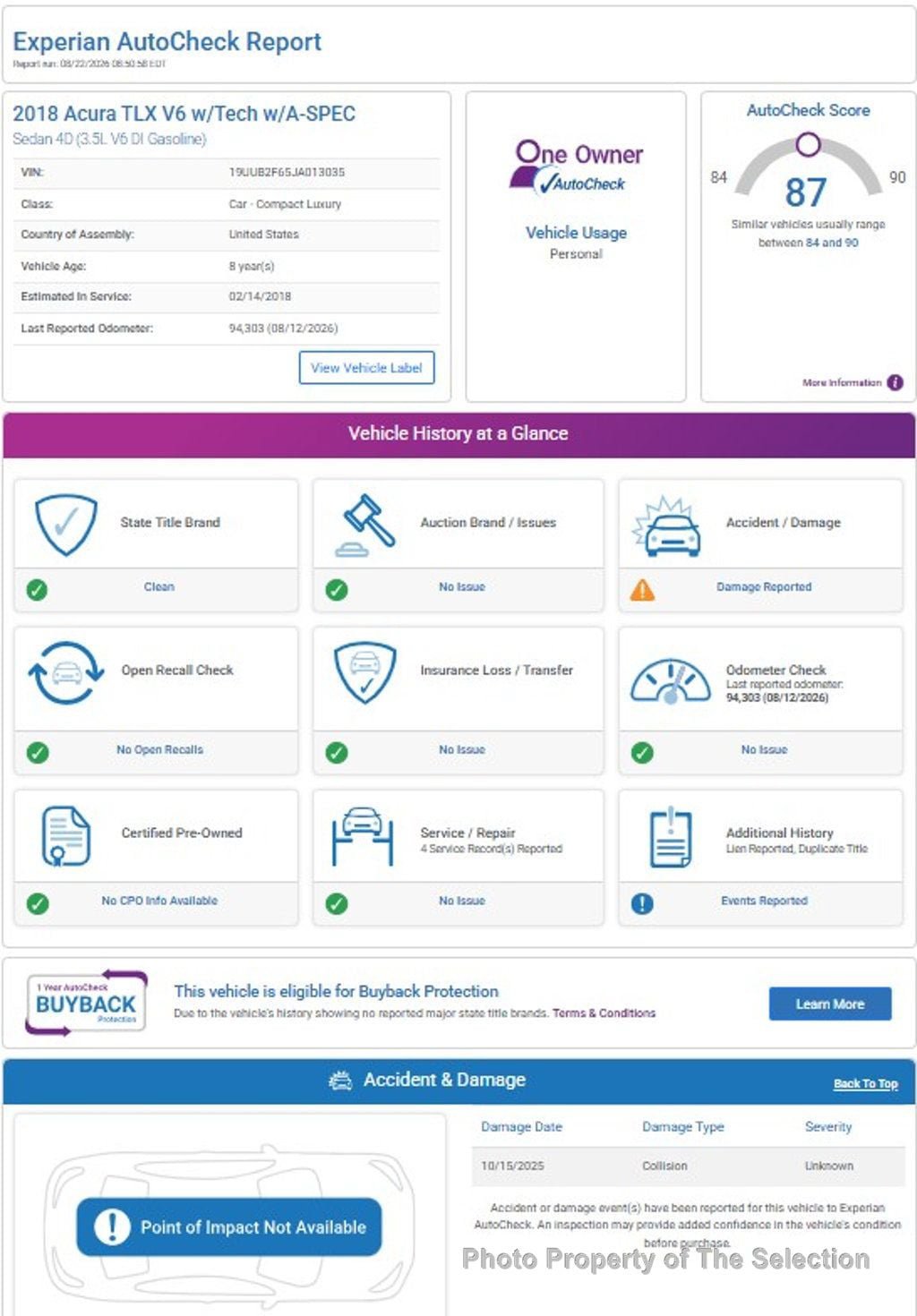Click the Damage Type column header
The height and width of the screenshot is (1316, 917).
(683, 1127)
